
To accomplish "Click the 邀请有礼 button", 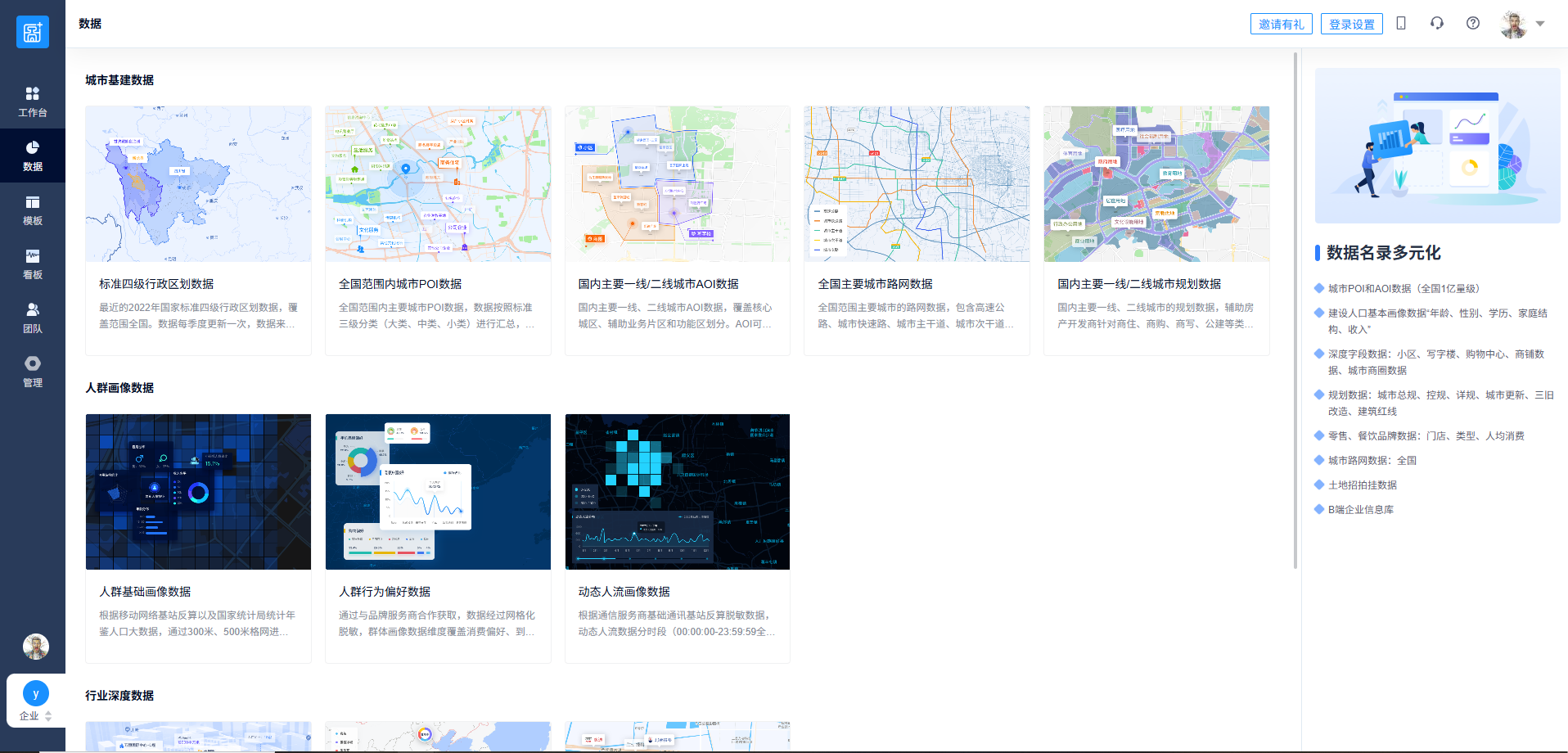I will pos(1281,24).
